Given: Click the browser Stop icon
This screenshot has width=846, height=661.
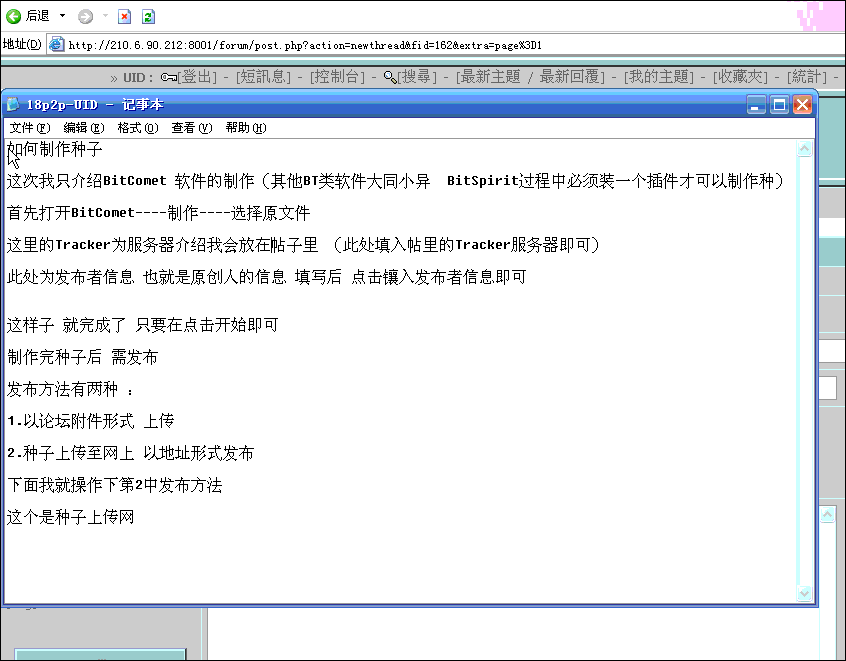Looking at the screenshot, I should point(125,17).
